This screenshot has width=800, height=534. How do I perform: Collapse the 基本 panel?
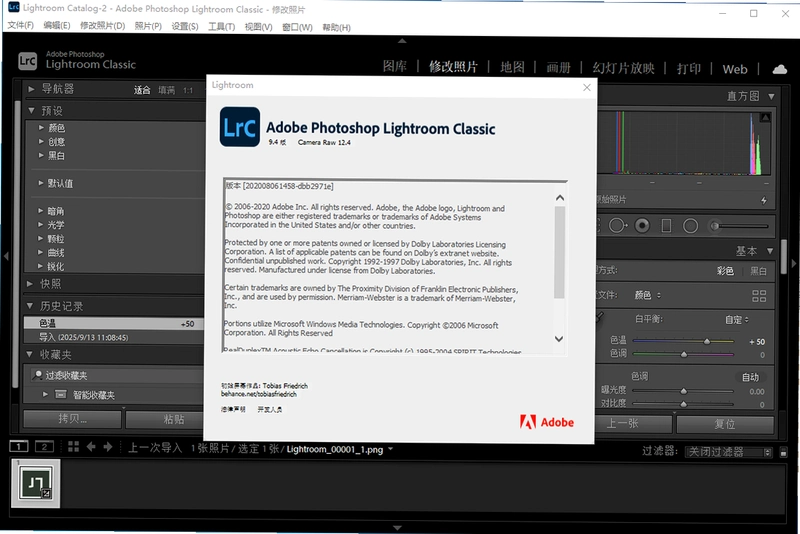click(x=770, y=250)
